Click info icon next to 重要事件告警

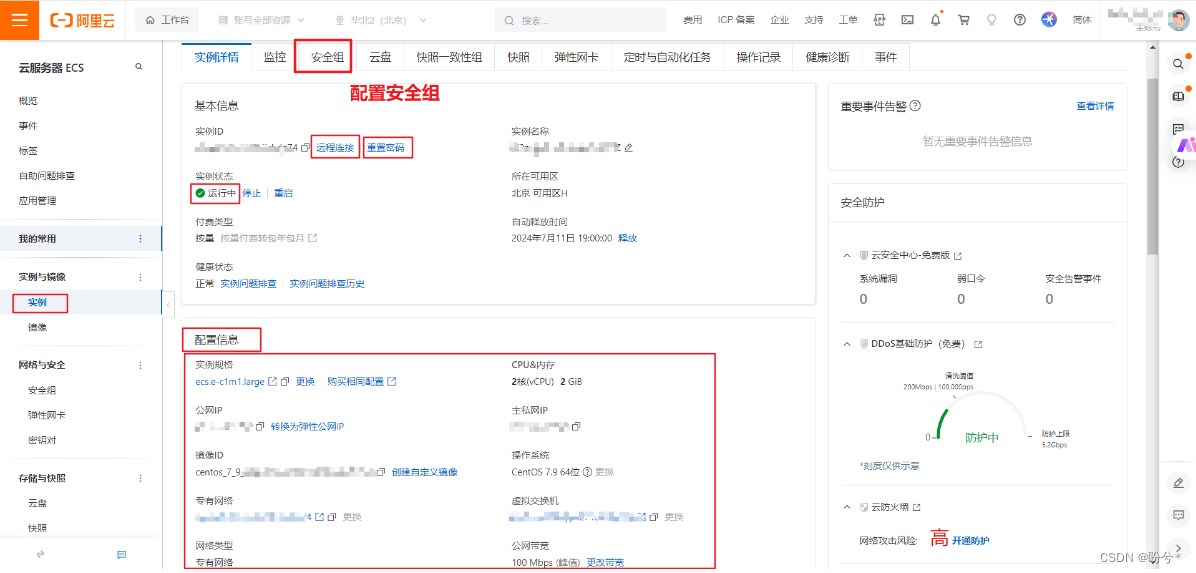pos(916,107)
